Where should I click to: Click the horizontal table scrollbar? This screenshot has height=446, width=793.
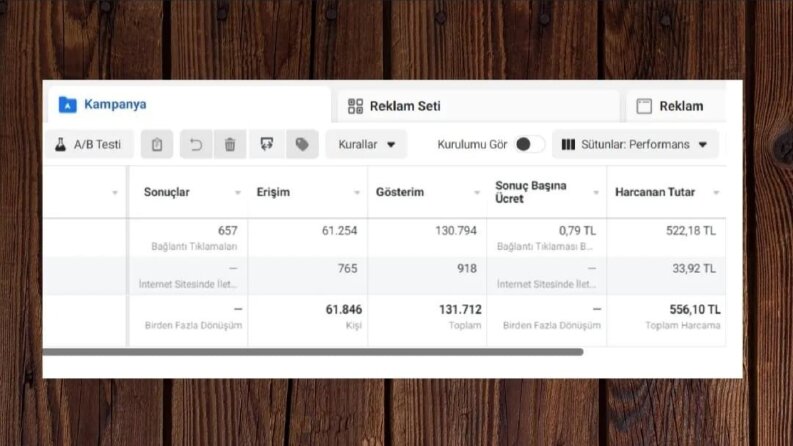313,352
